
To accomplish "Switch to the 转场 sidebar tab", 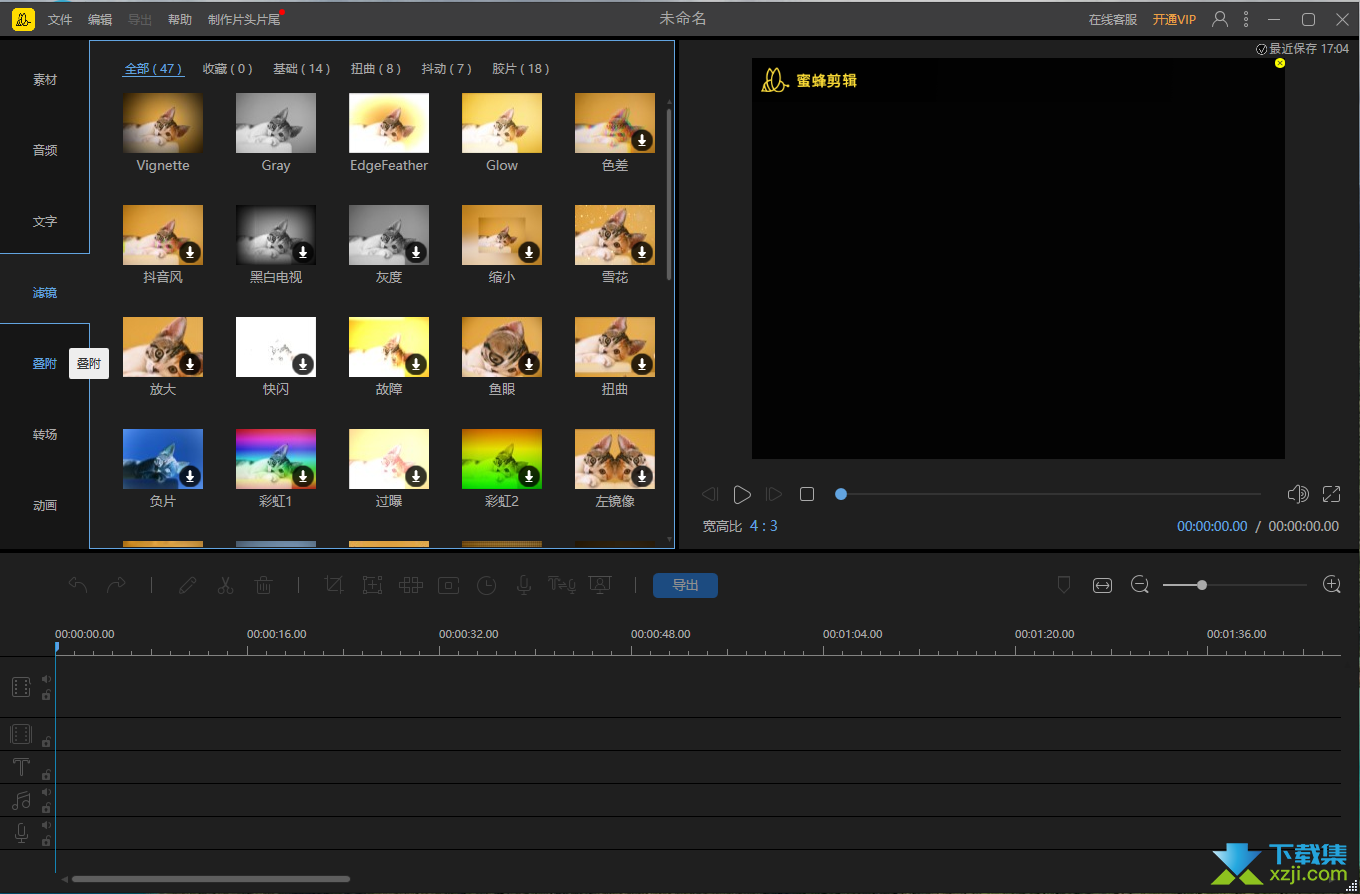I will click(x=45, y=435).
